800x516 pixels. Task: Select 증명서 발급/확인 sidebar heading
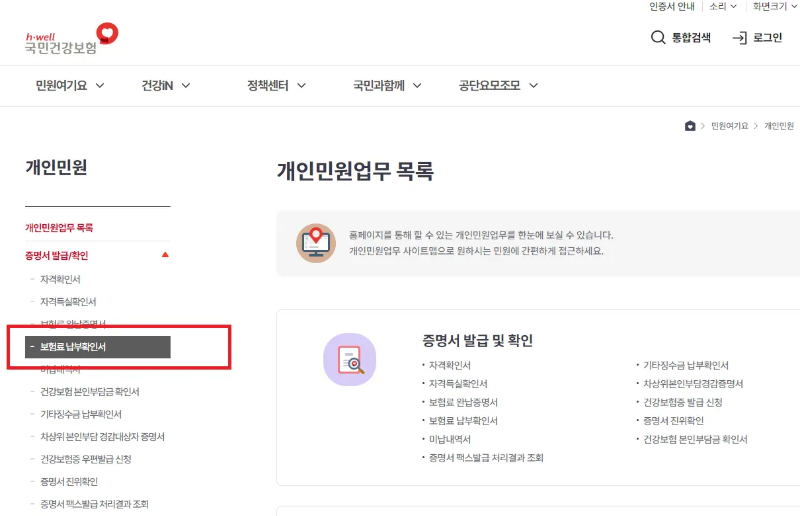tap(56, 255)
